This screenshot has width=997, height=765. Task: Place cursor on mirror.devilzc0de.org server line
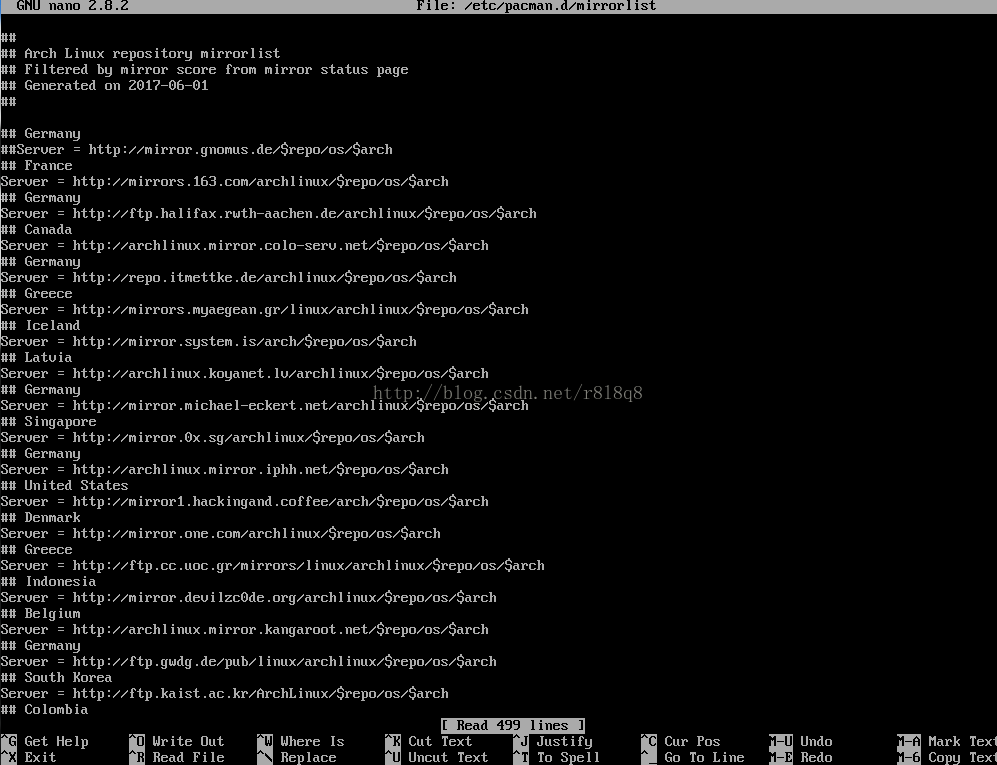[x=249, y=598]
